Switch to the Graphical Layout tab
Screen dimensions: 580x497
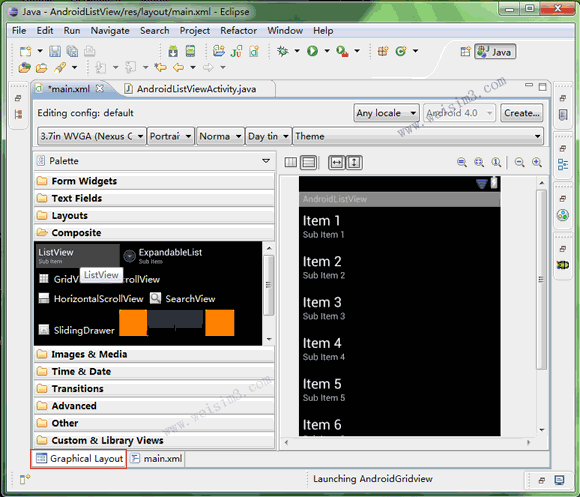point(79,459)
